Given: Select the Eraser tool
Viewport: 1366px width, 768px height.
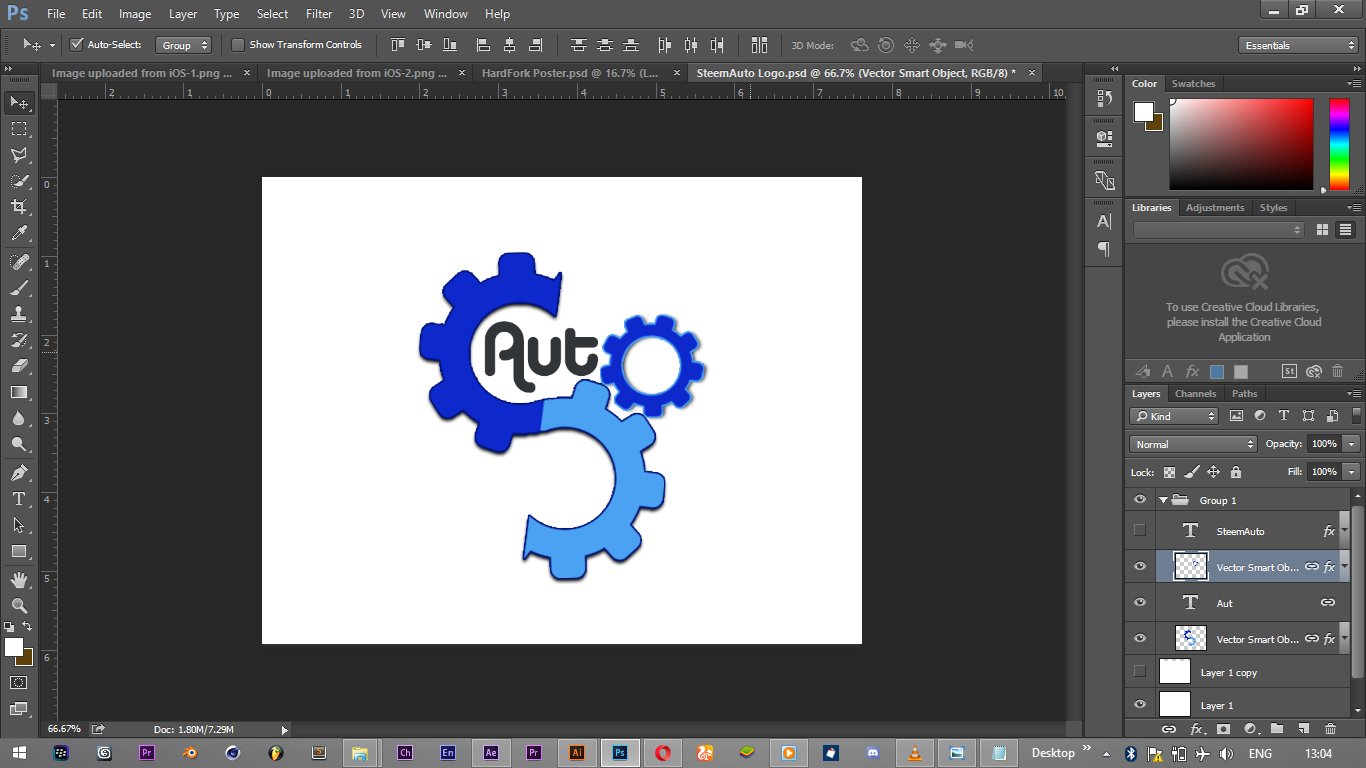Looking at the screenshot, I should [x=19, y=366].
